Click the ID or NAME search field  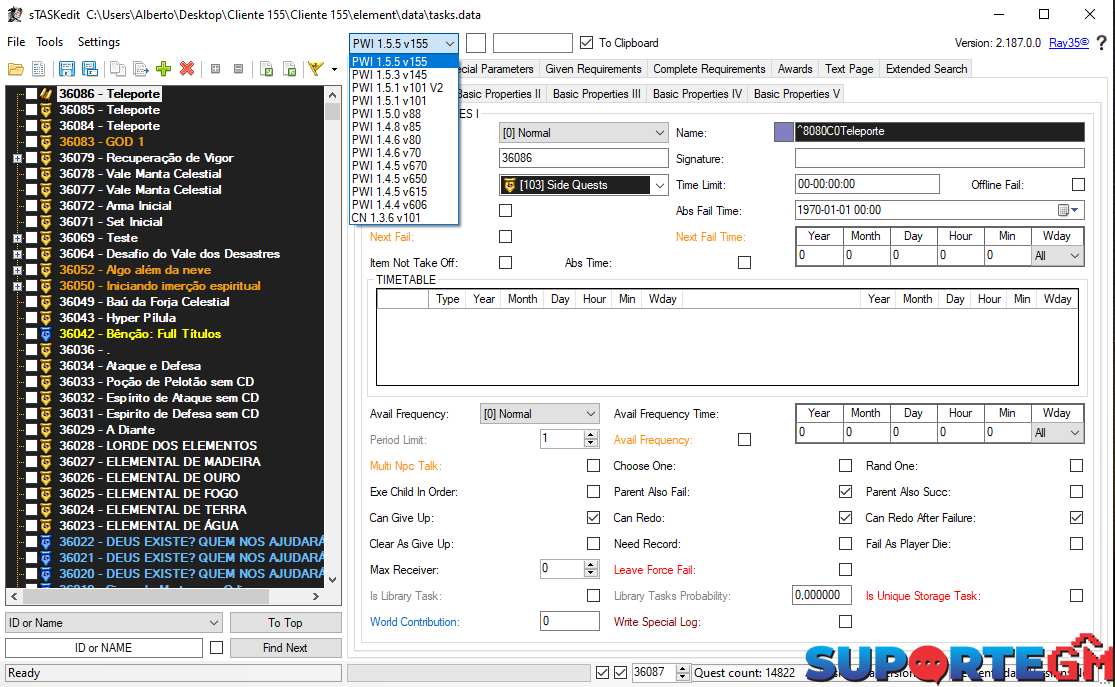click(x=104, y=648)
